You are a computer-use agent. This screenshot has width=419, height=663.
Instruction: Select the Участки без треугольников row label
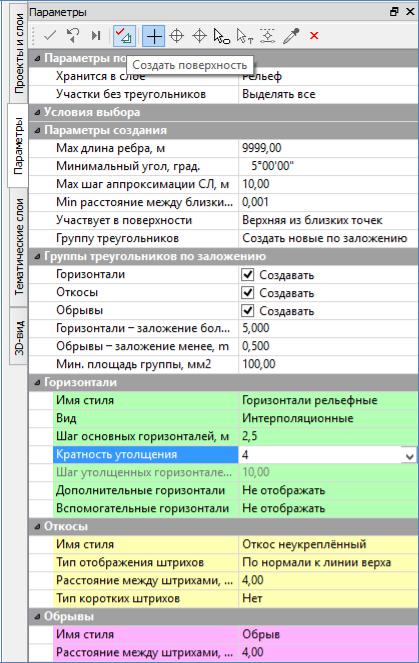[131, 94]
